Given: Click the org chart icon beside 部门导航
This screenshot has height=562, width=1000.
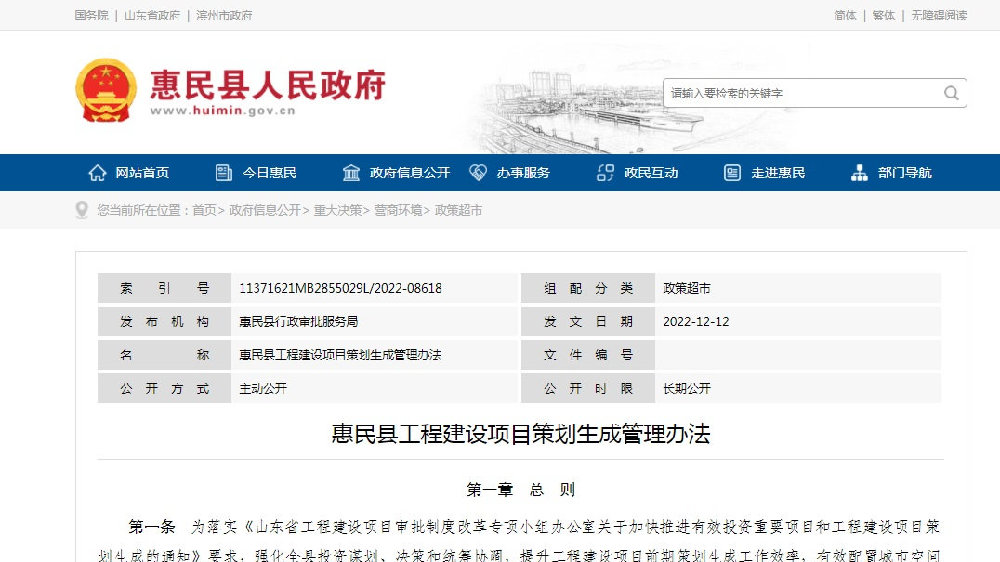Looking at the screenshot, I should [x=859, y=172].
